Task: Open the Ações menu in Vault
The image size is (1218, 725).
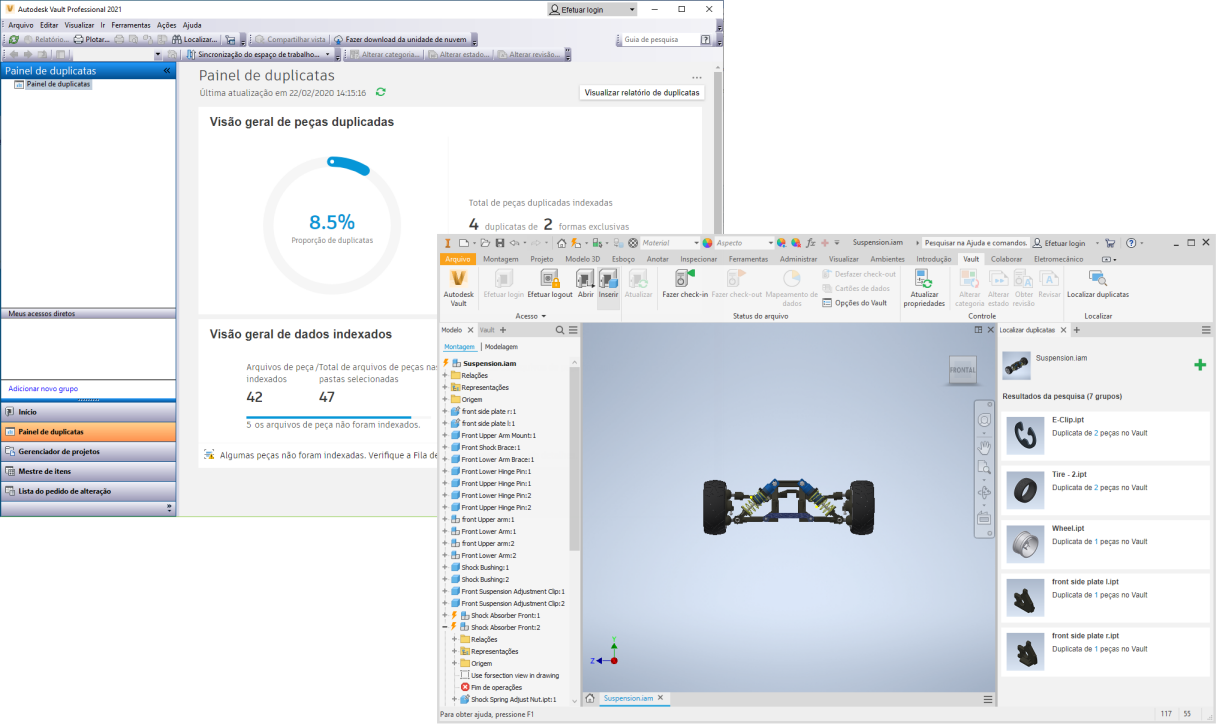Action: [x=167, y=25]
